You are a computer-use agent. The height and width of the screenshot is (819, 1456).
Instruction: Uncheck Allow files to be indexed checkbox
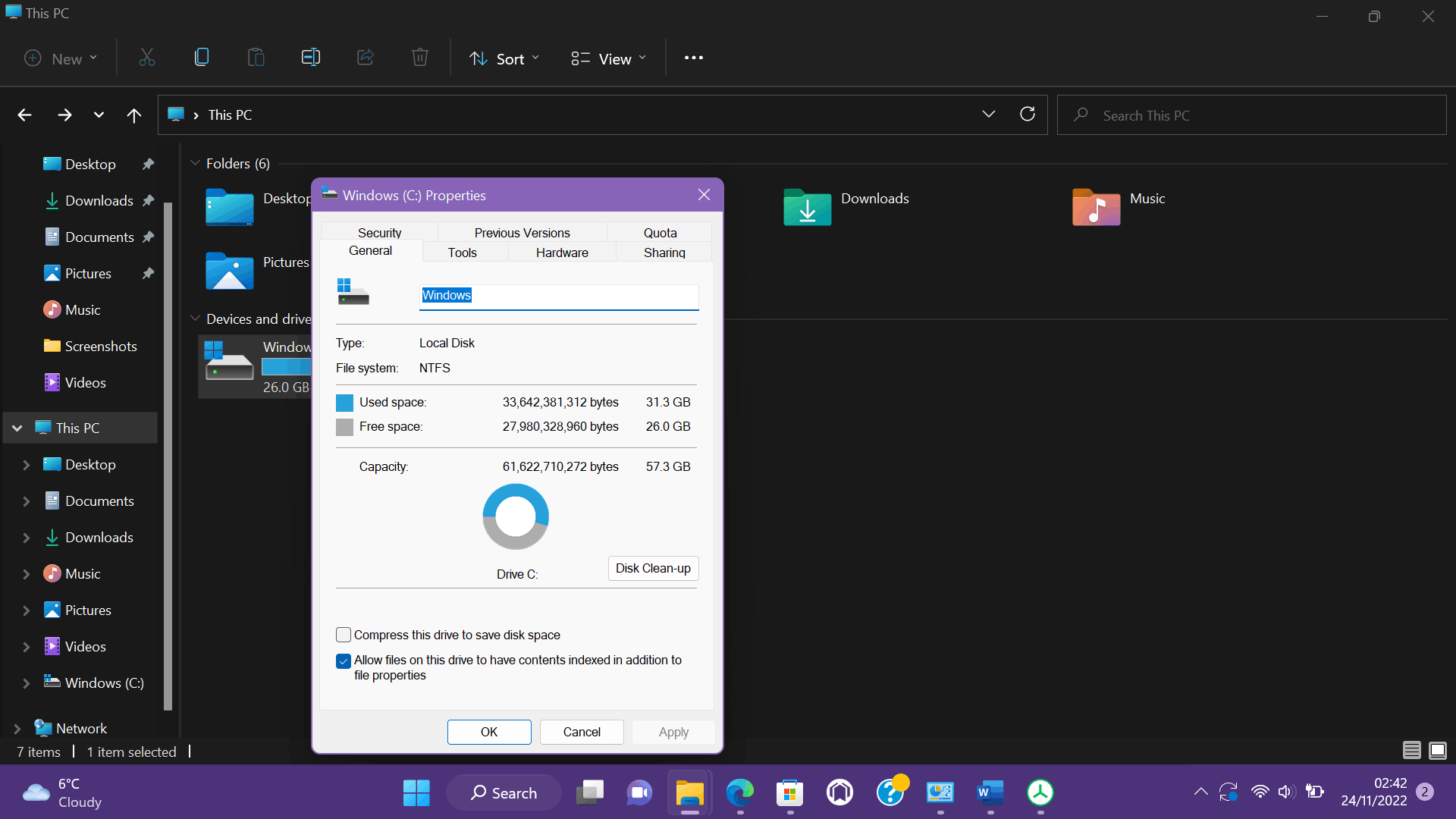pyautogui.click(x=344, y=661)
